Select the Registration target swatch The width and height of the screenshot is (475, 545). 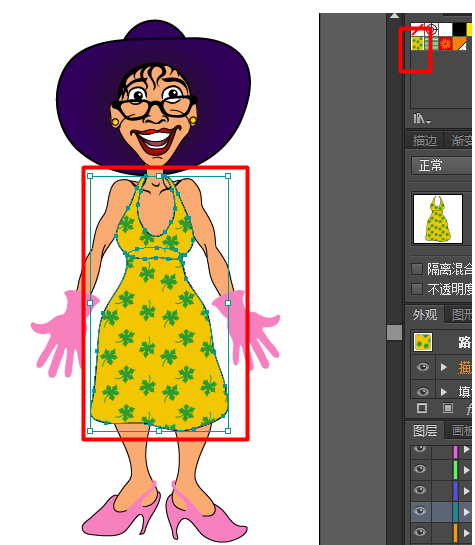431,30
